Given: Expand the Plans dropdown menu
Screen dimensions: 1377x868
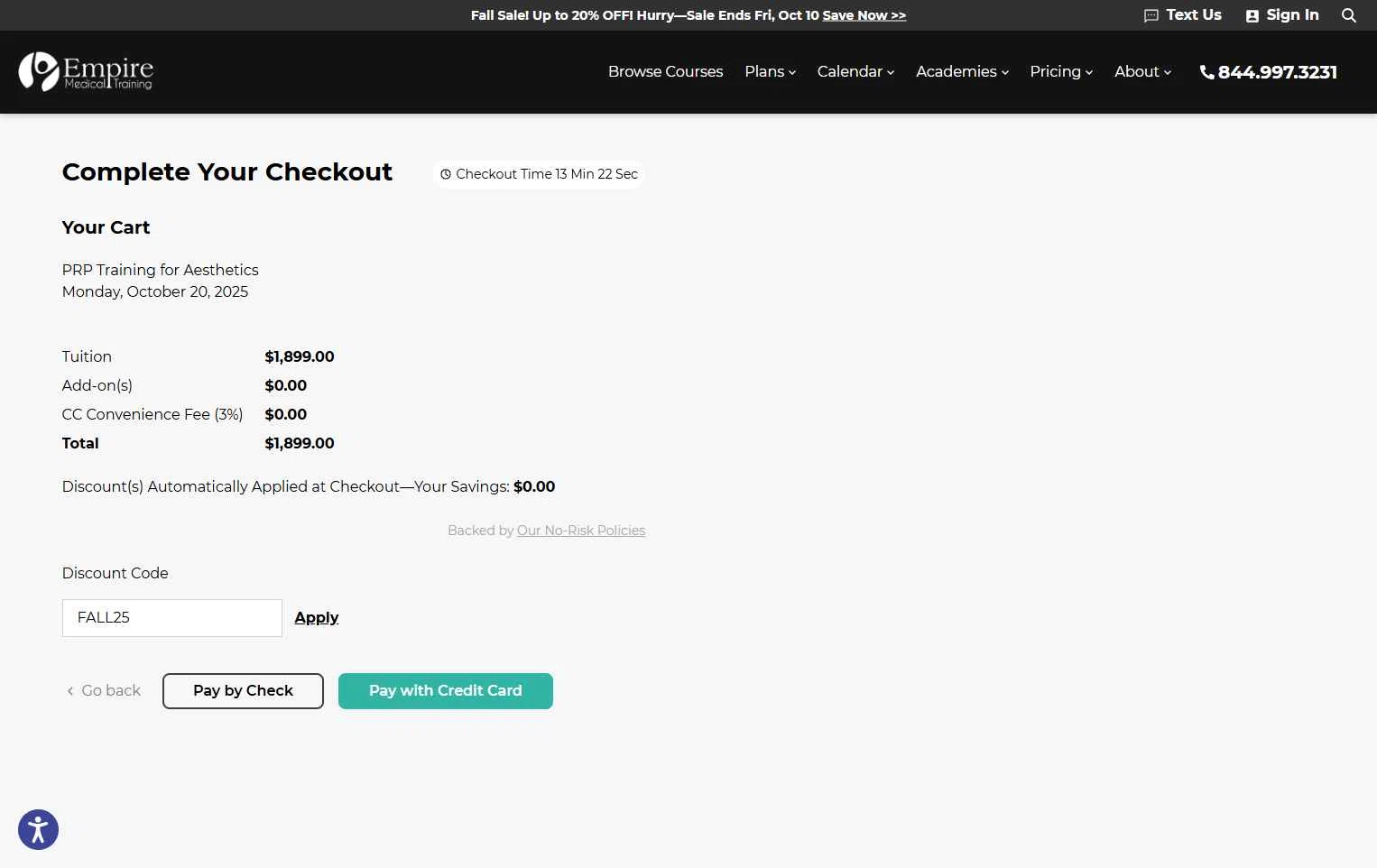Looking at the screenshot, I should tap(770, 71).
